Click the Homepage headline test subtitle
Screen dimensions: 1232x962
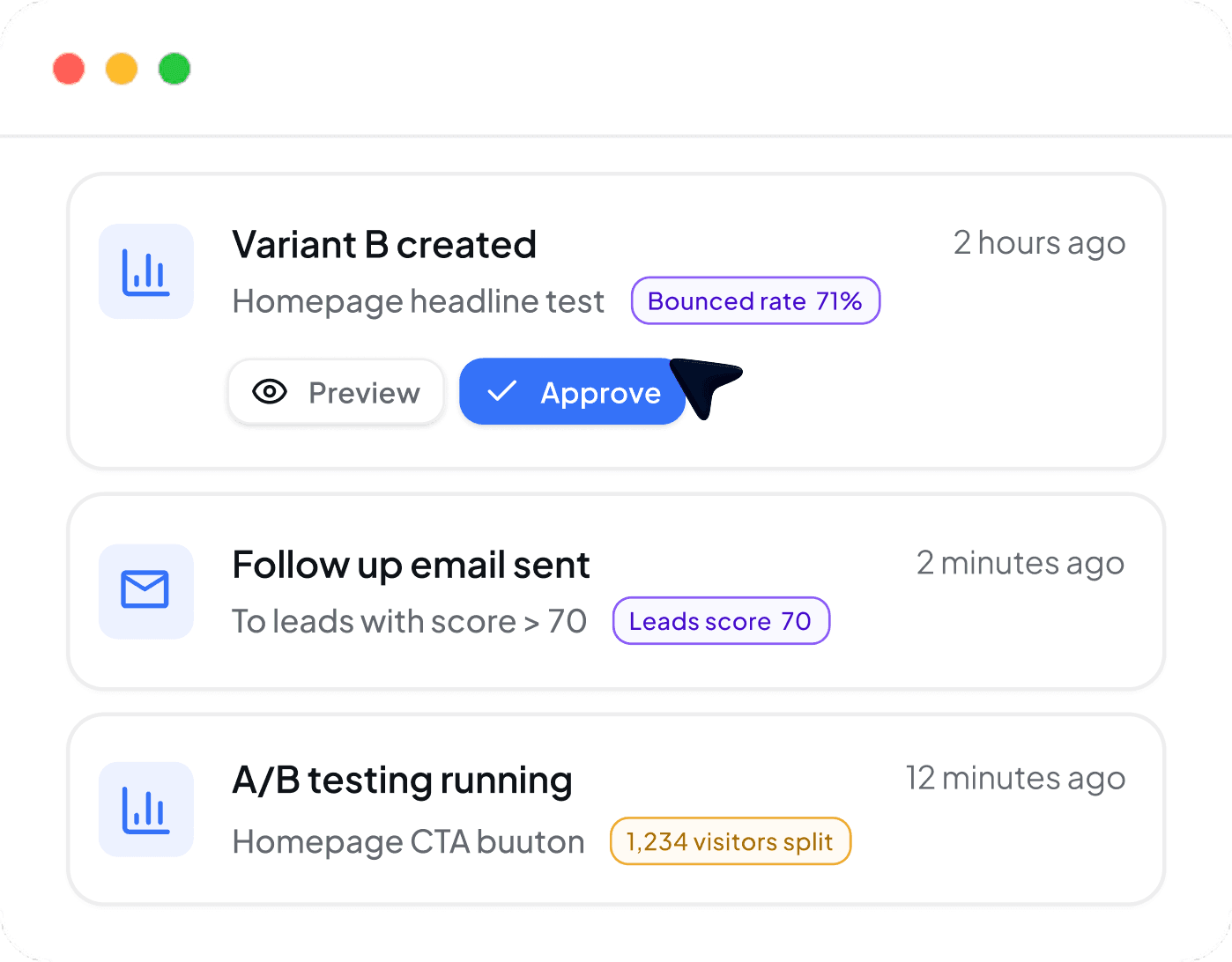tap(419, 301)
